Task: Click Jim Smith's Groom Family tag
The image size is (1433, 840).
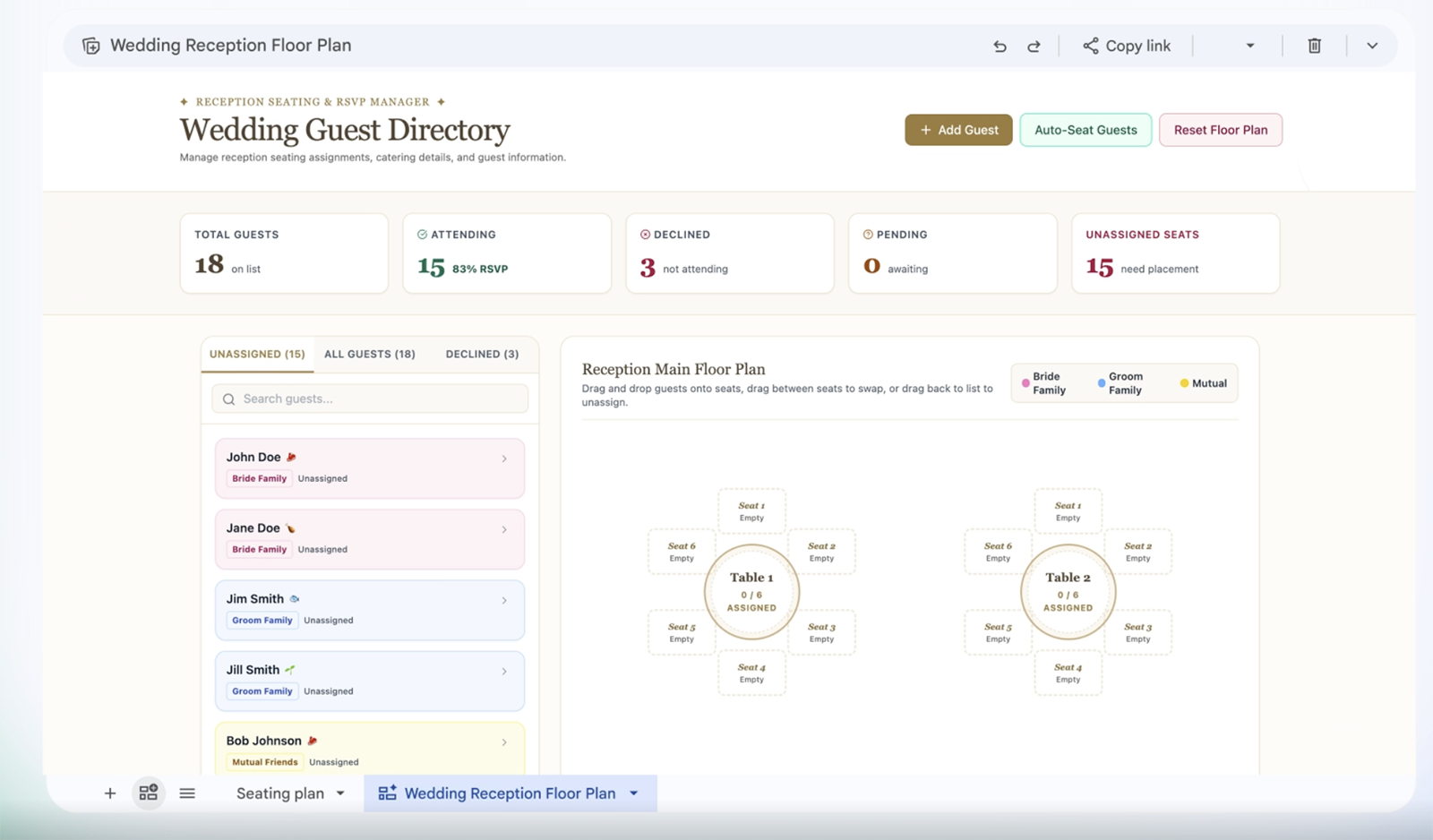Action: pyautogui.click(x=262, y=621)
